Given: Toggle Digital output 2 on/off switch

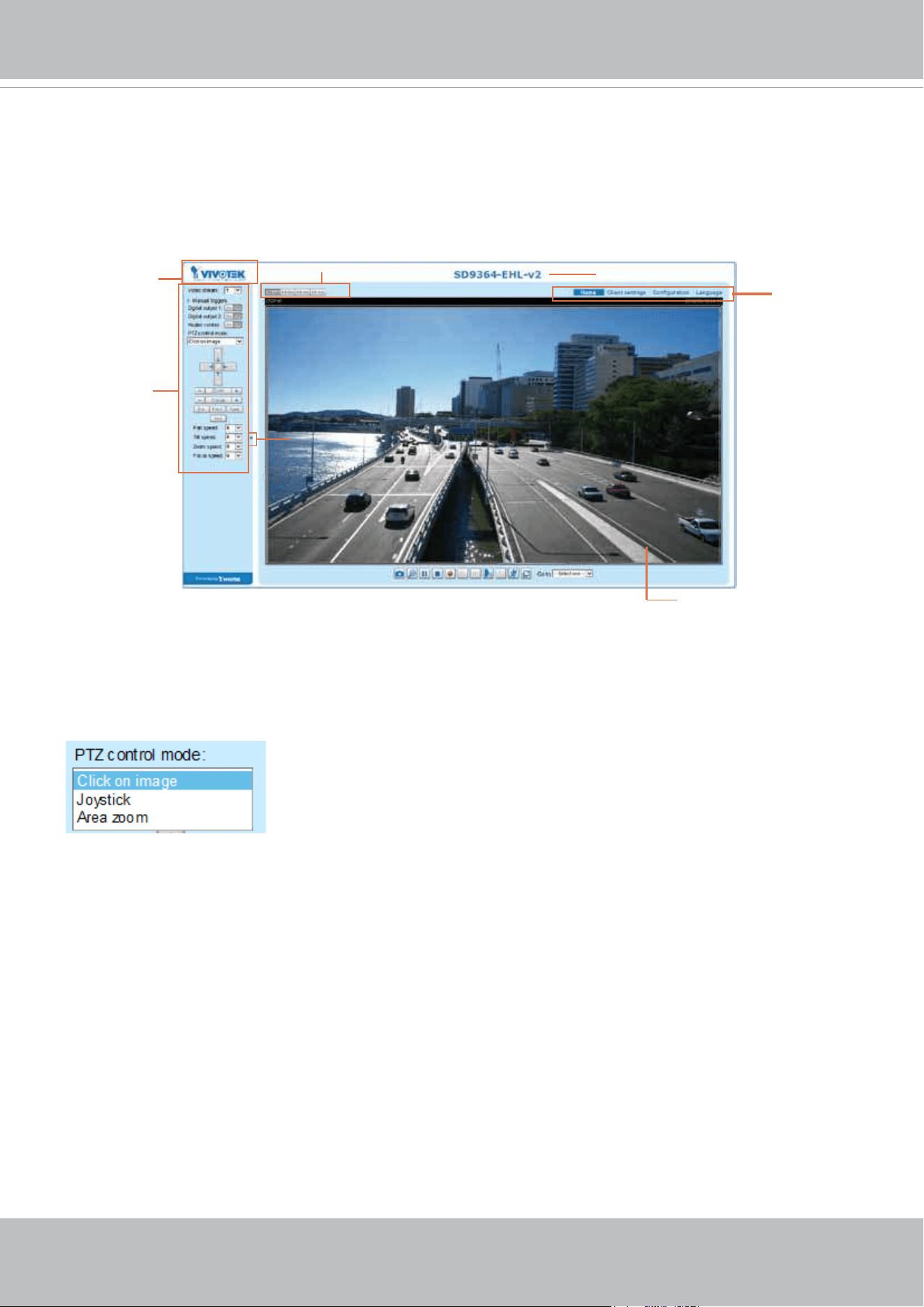Looking at the screenshot, I should pos(233,316).
